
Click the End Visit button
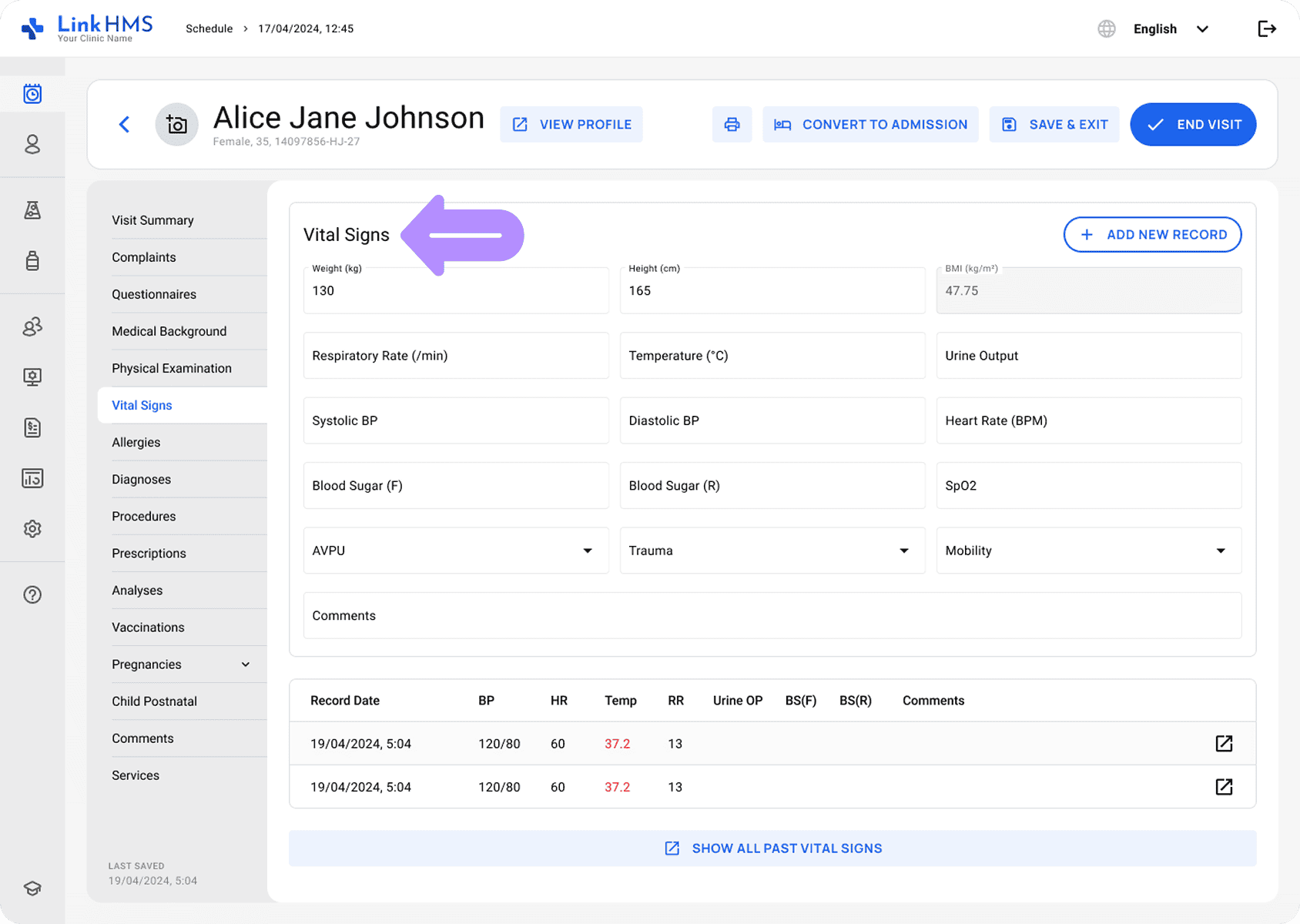point(1192,125)
